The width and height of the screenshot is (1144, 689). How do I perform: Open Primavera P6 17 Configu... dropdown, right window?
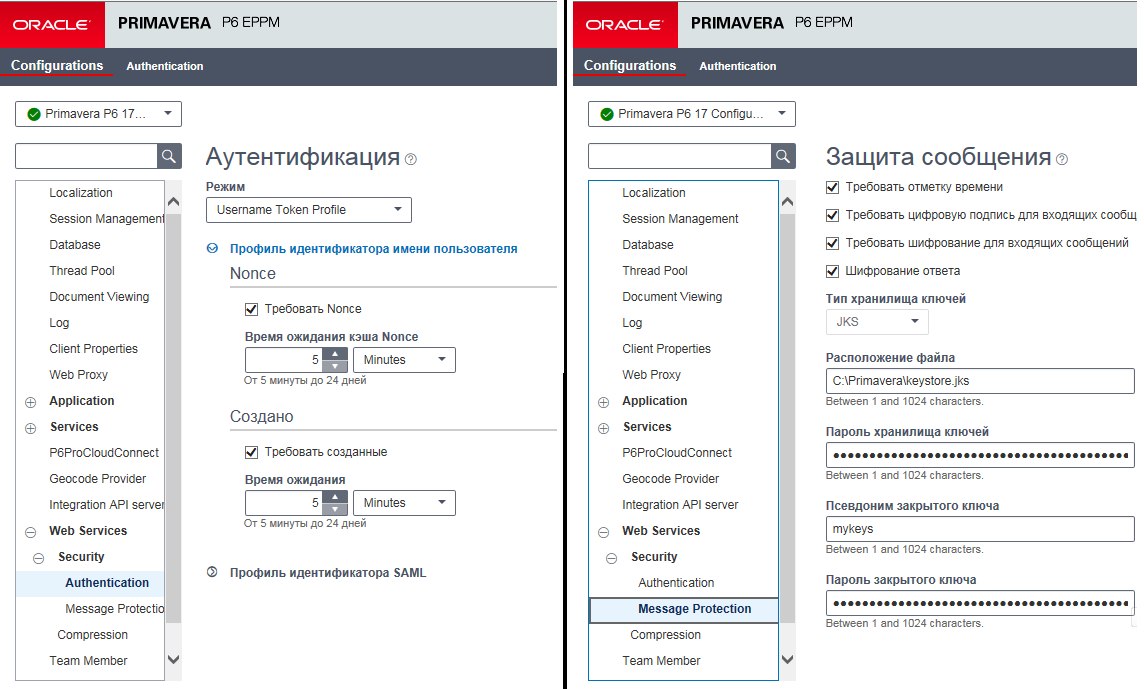click(692, 114)
